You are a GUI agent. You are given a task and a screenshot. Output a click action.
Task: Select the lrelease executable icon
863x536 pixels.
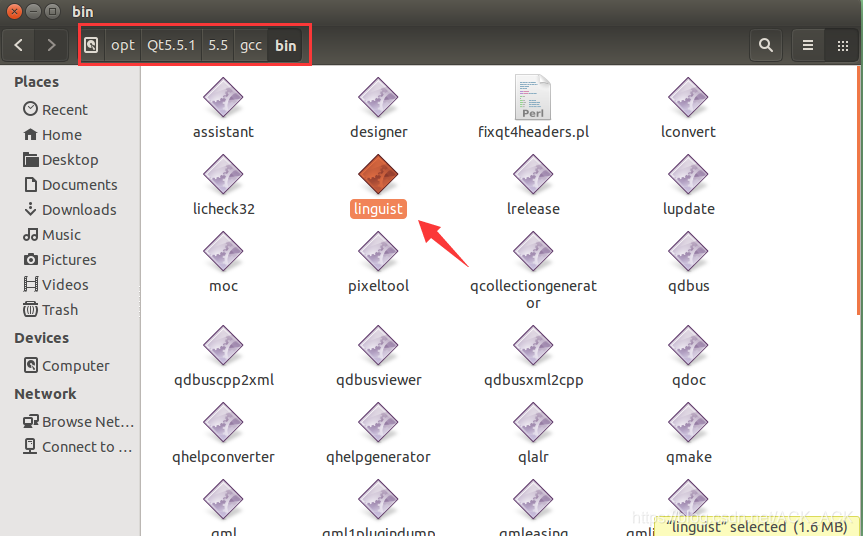pos(533,174)
